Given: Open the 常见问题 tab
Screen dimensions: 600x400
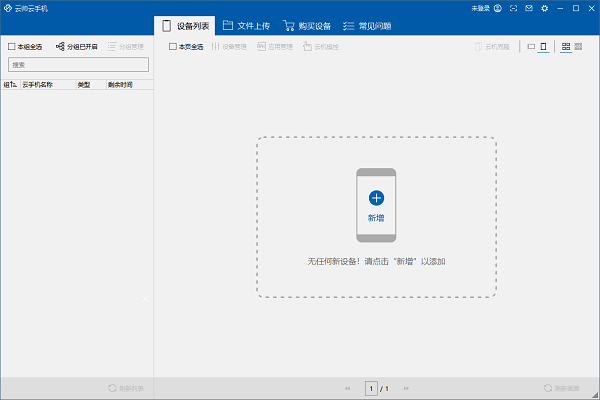Looking at the screenshot, I should click(x=367, y=26).
